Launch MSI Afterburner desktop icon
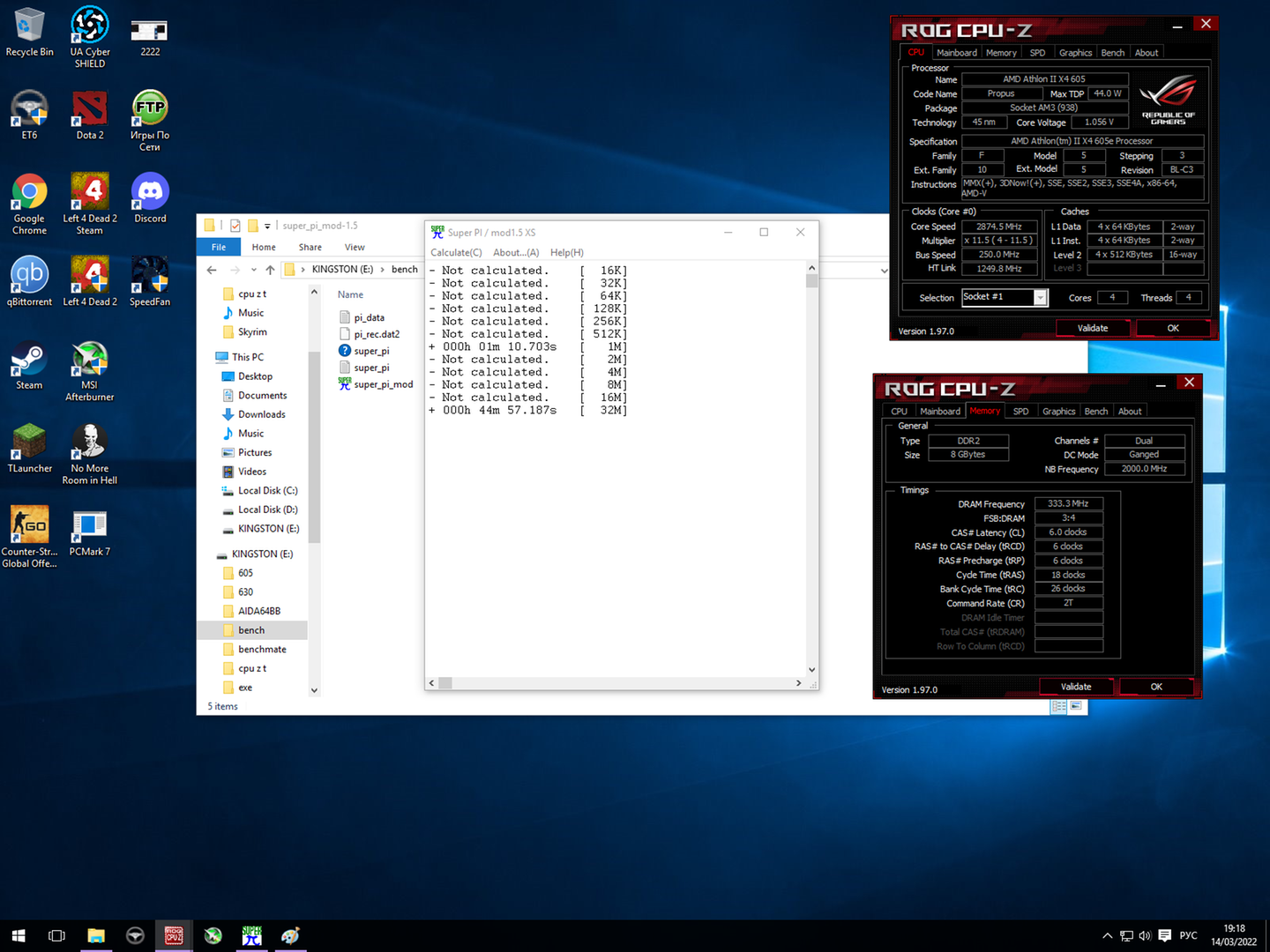Viewport: 1270px width, 952px height. click(89, 372)
